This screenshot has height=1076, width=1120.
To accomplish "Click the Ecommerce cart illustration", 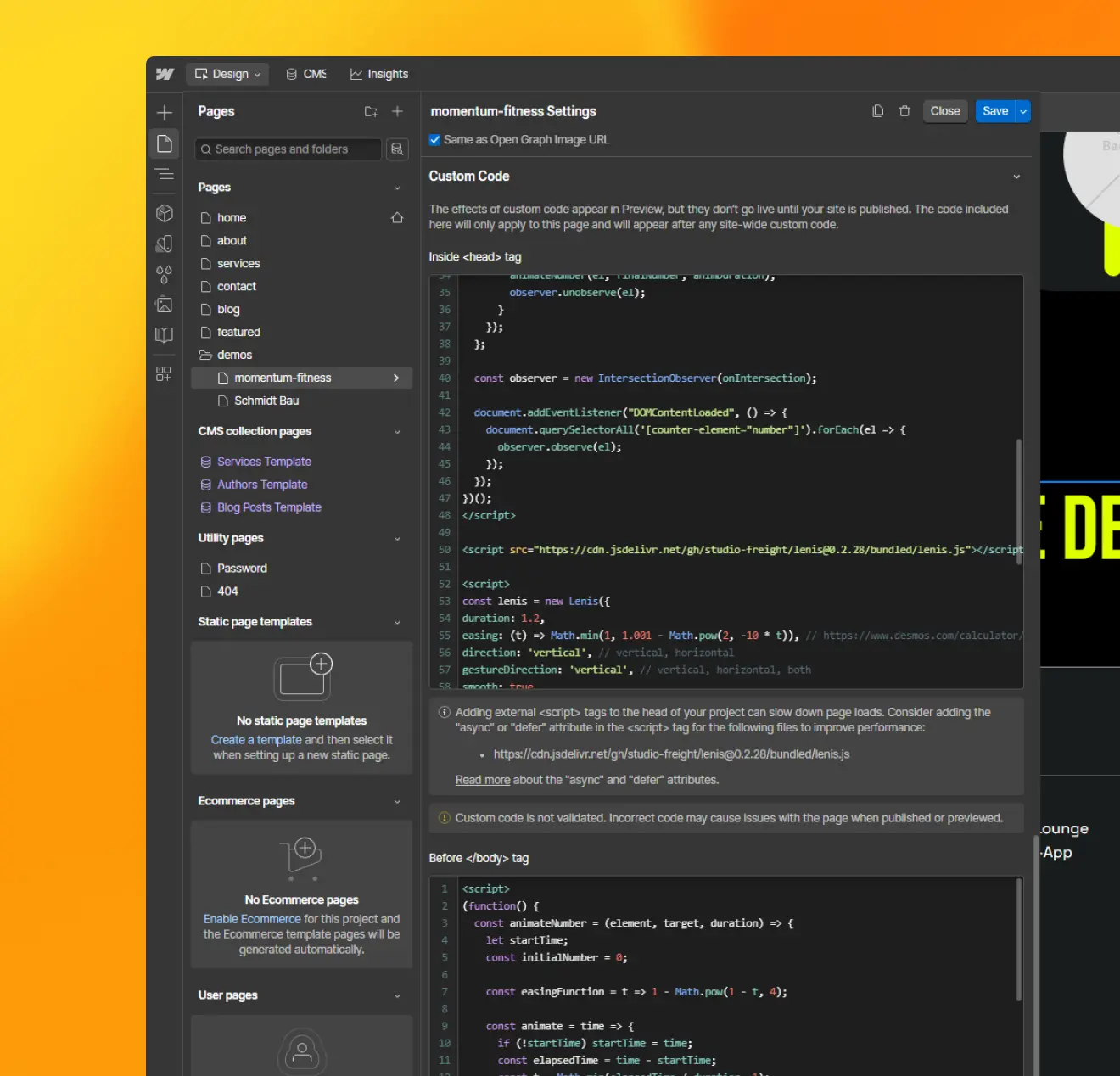I will [x=301, y=859].
